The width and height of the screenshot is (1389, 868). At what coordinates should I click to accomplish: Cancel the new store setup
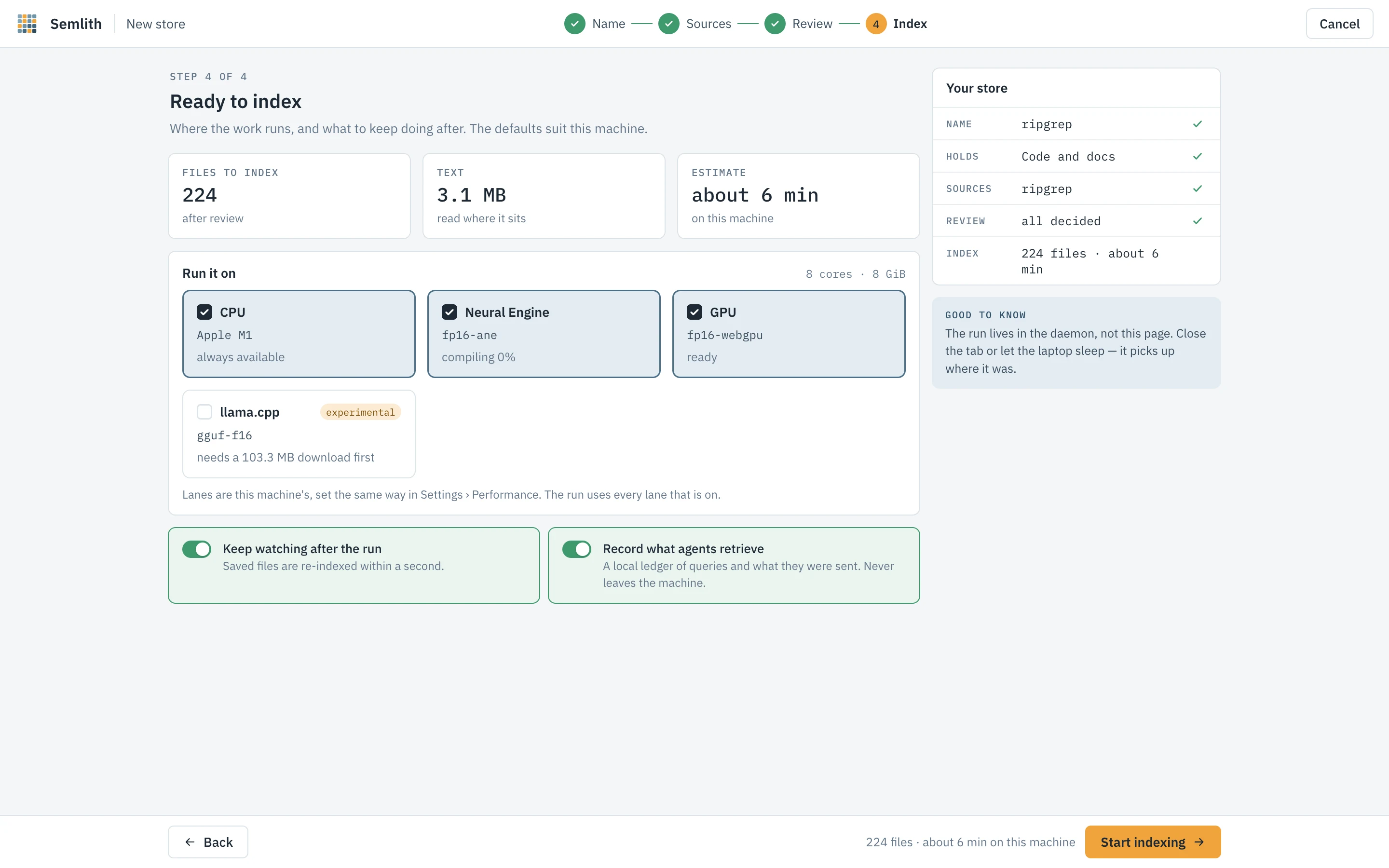[x=1339, y=24]
